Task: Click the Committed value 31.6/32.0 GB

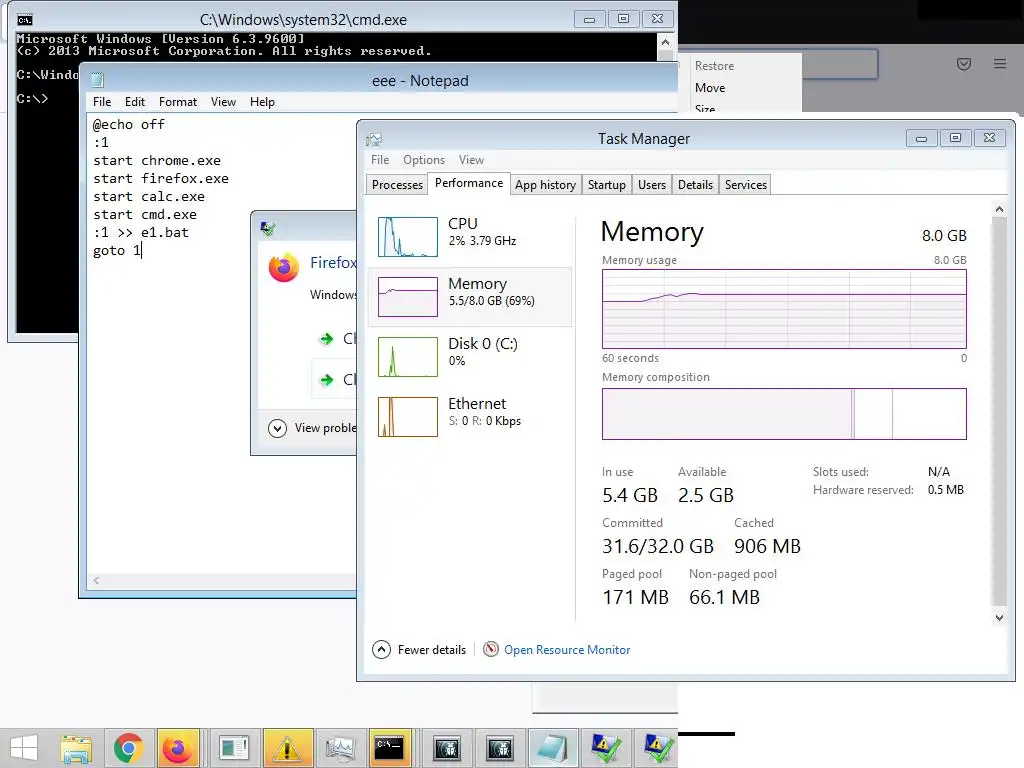Action: coord(658,546)
